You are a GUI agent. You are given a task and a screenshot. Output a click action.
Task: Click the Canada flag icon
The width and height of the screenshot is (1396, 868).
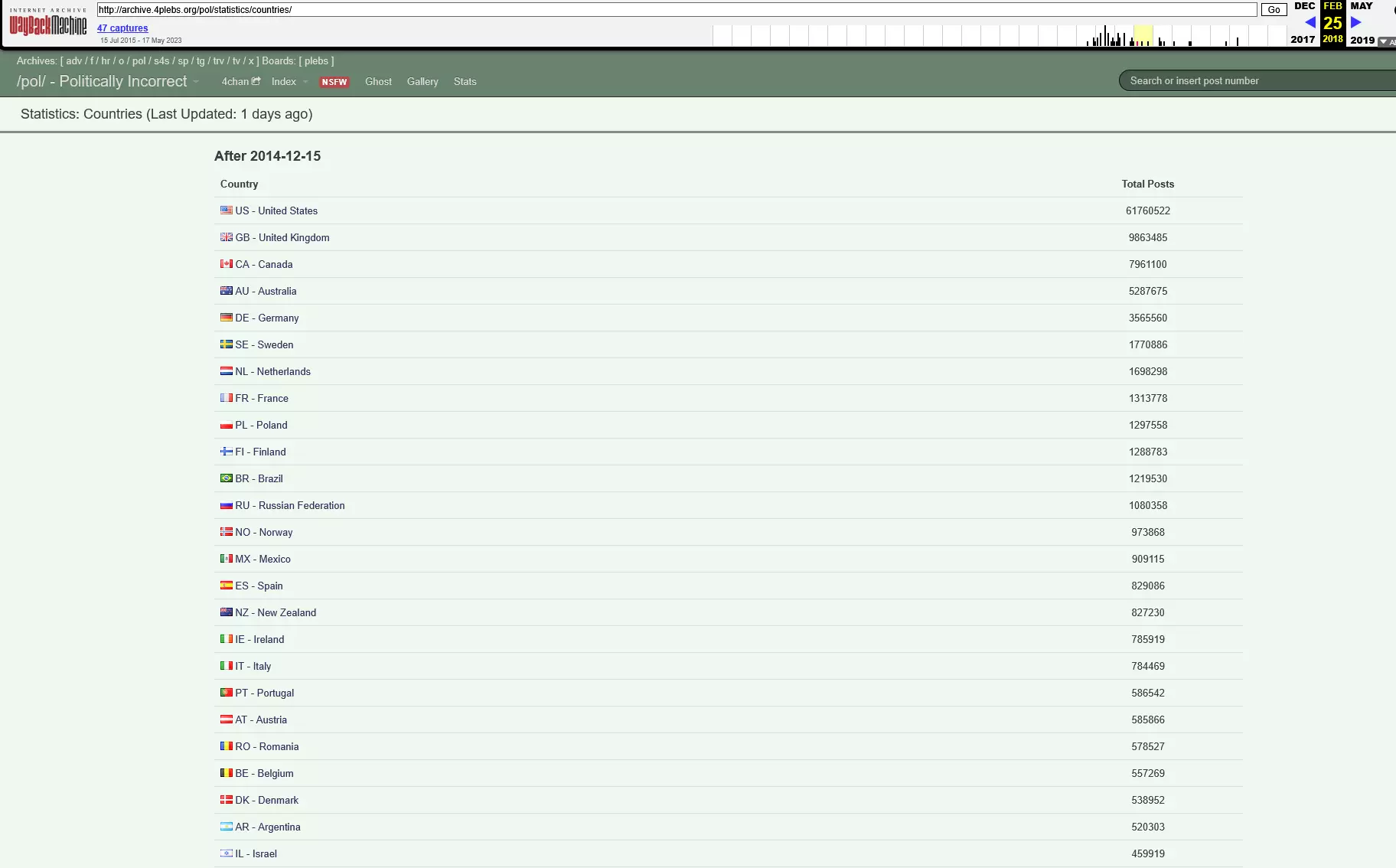coord(227,263)
